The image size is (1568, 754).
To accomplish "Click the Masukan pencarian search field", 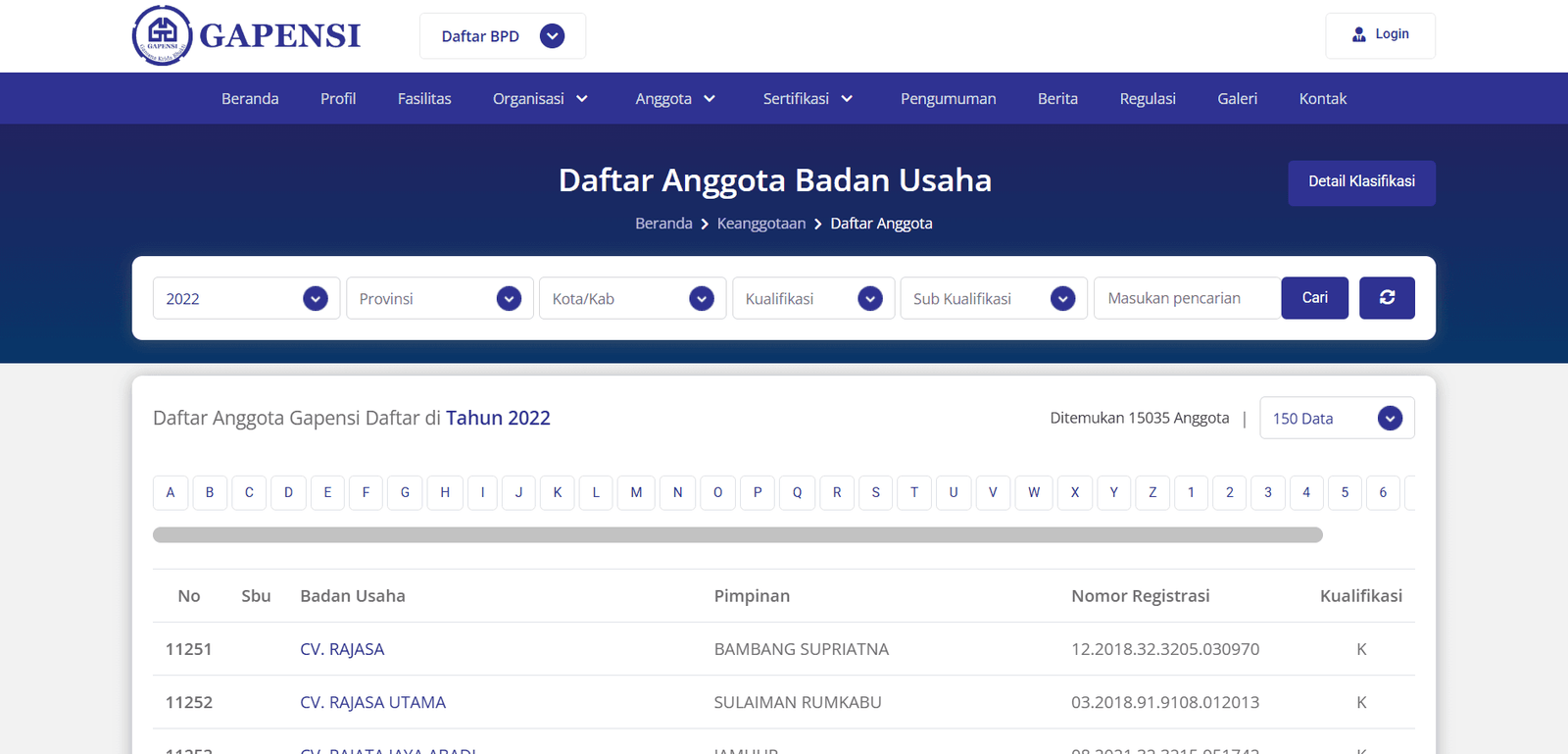I will tap(1188, 298).
